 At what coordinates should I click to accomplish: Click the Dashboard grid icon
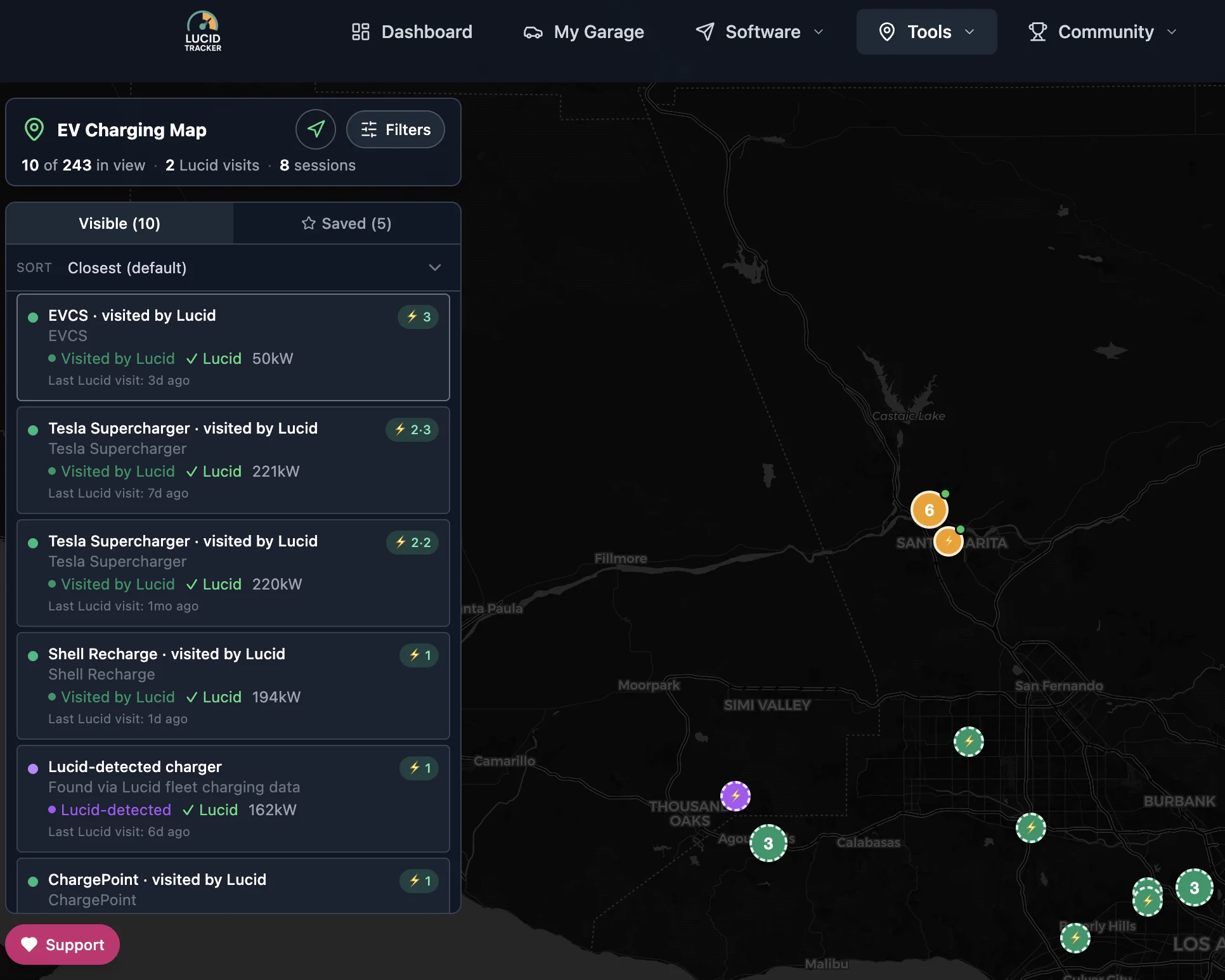[360, 32]
